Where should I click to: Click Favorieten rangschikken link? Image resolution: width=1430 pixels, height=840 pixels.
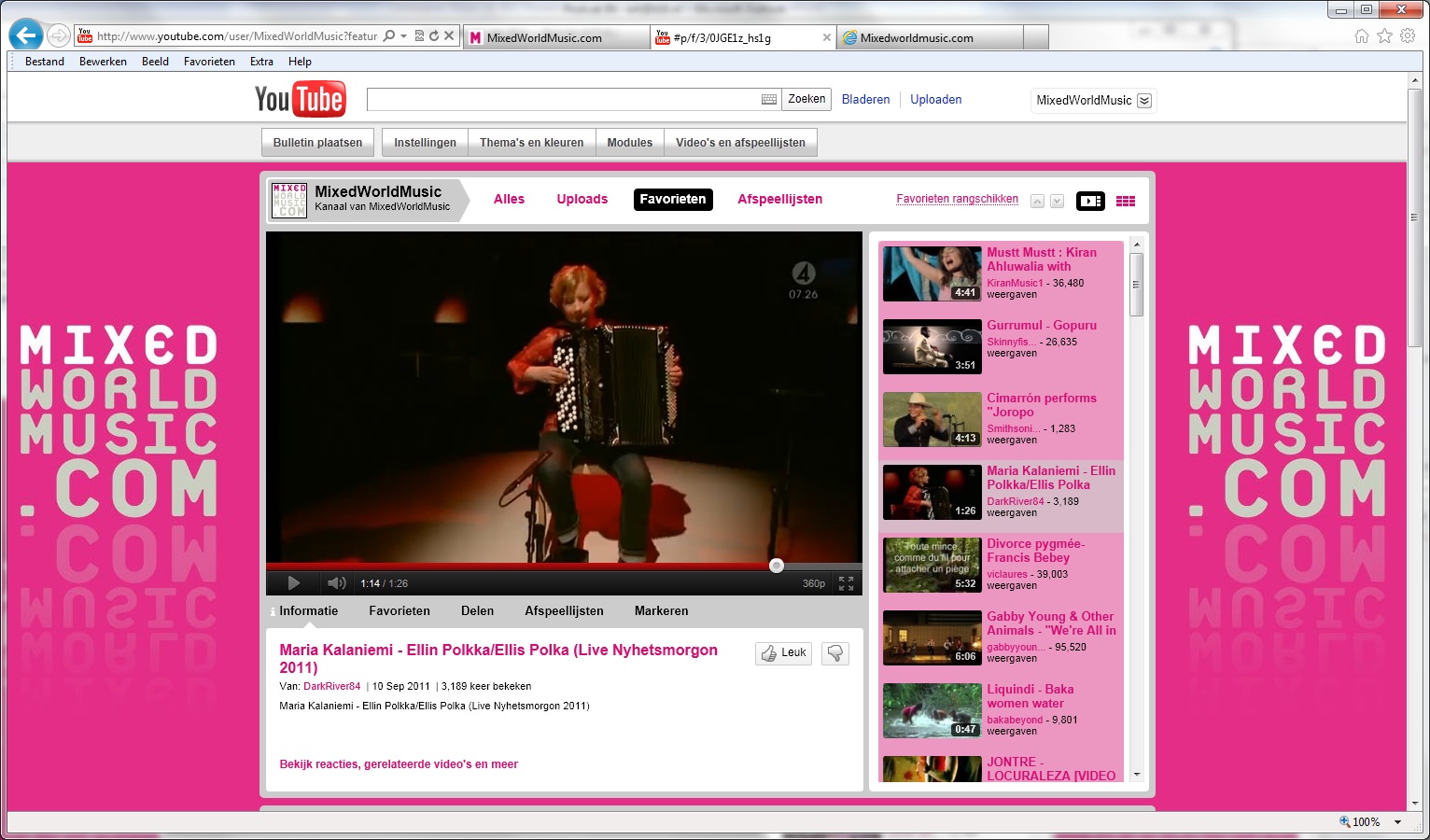coord(957,199)
